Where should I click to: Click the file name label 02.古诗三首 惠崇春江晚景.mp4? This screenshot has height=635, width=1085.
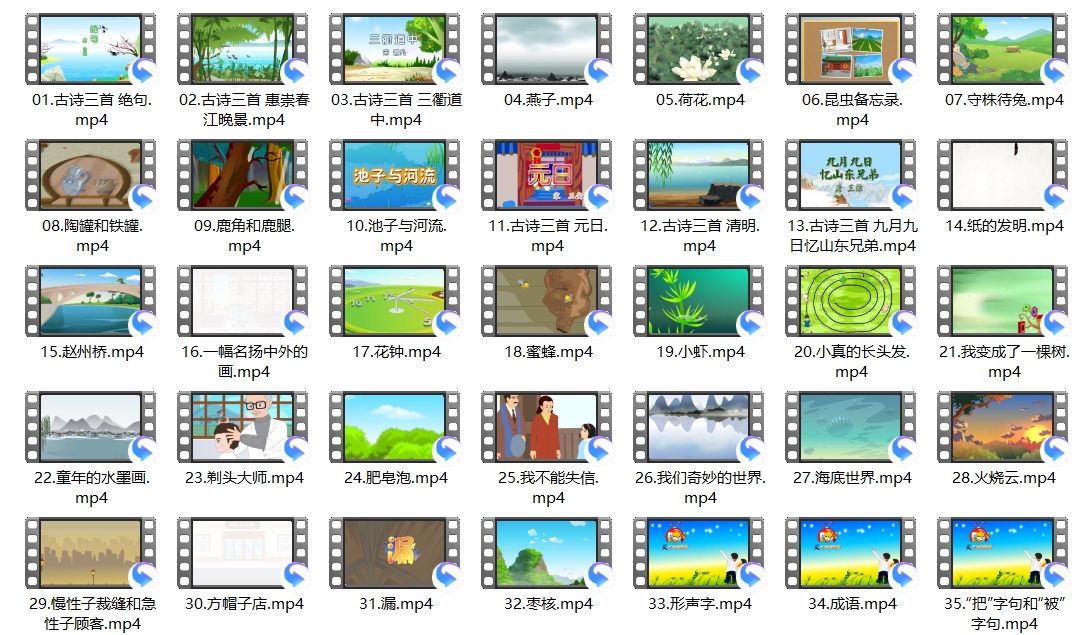click(x=244, y=110)
